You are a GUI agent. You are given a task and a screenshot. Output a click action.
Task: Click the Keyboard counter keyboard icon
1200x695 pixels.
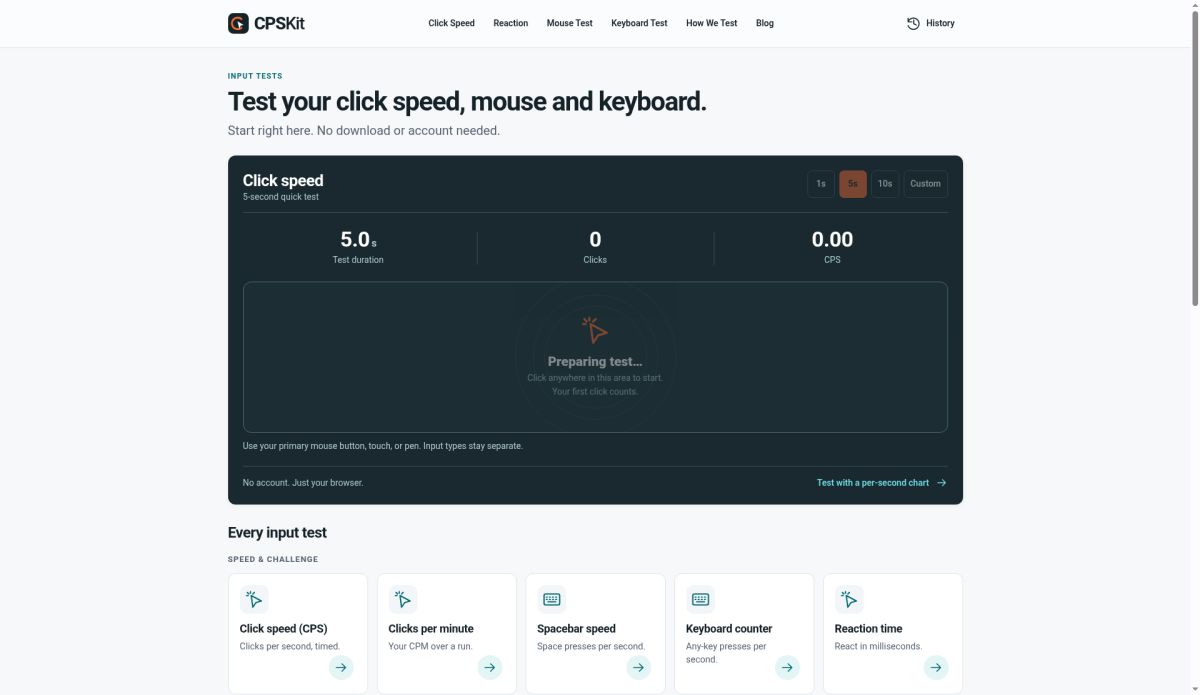tap(700, 599)
